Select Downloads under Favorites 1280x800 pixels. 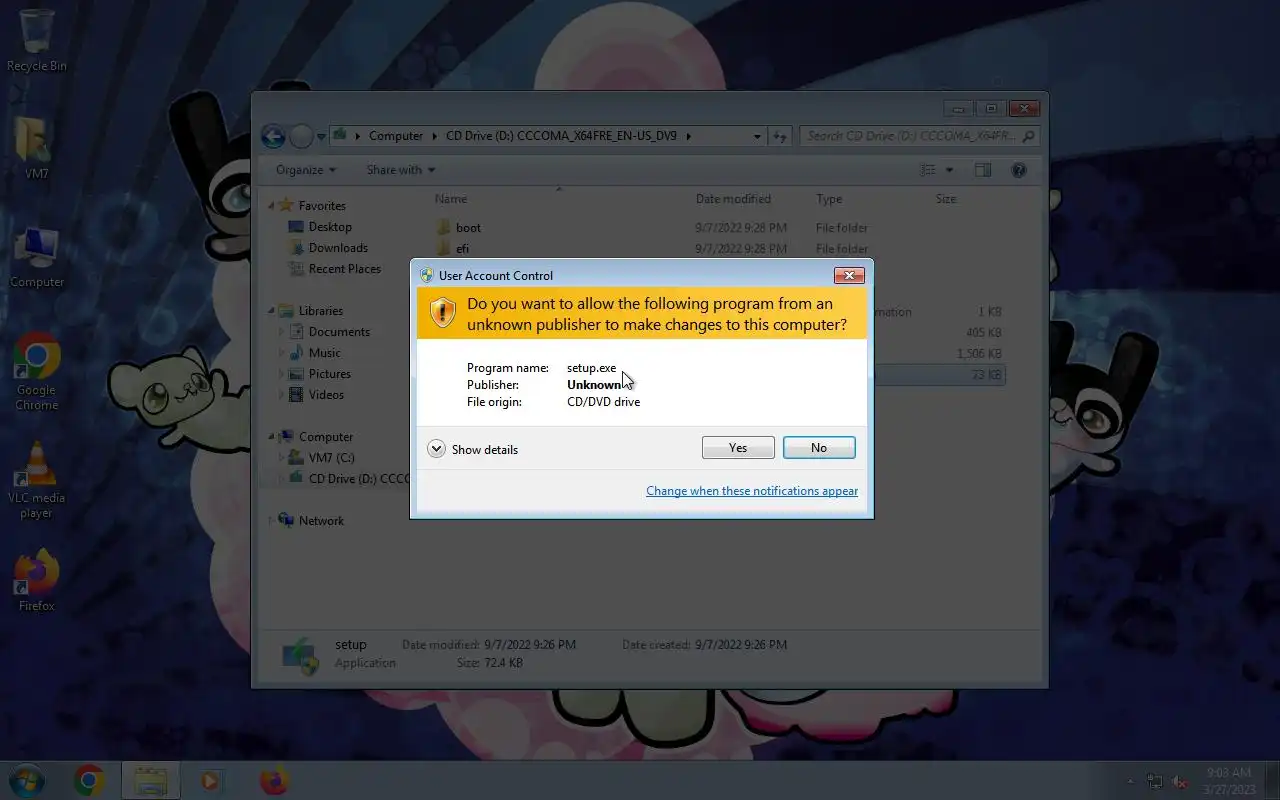coord(338,248)
